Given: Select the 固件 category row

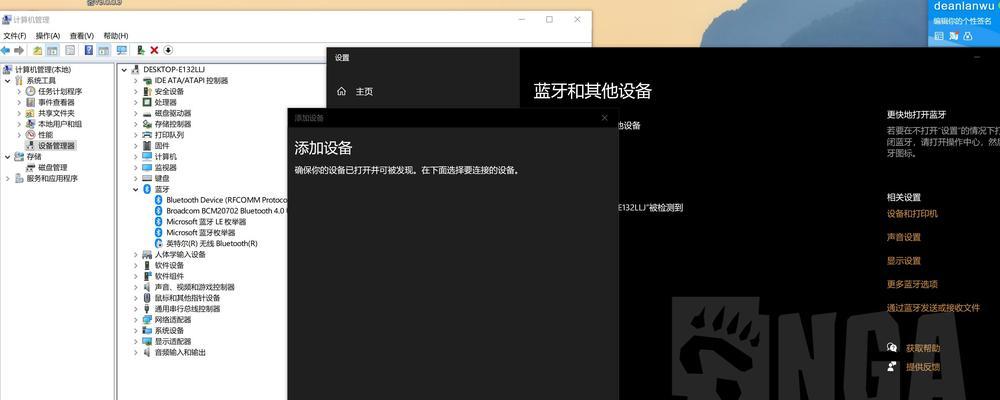Looking at the screenshot, I should pos(156,145).
